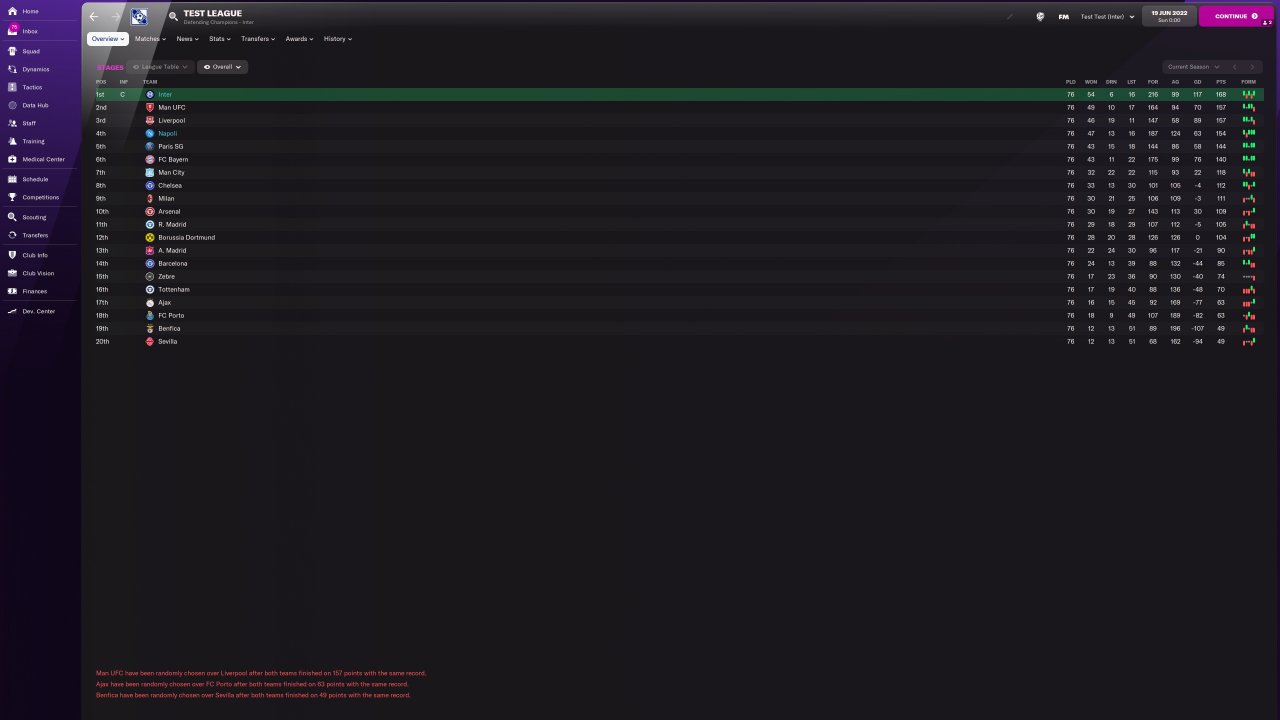The image size is (1280, 720).
Task: Go back with the left arrow
Action: click(x=94, y=16)
